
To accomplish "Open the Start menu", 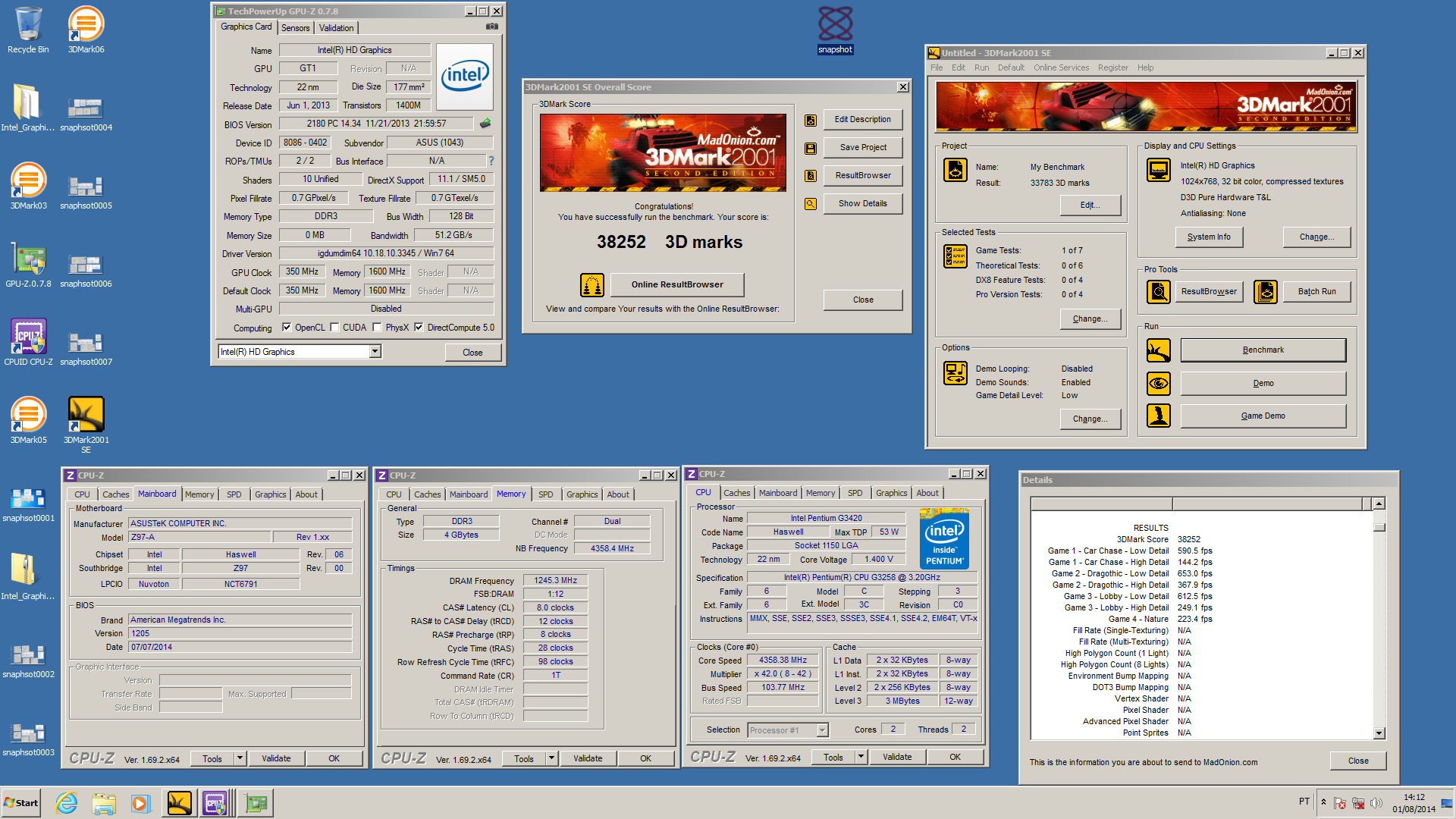I will pos(21,803).
